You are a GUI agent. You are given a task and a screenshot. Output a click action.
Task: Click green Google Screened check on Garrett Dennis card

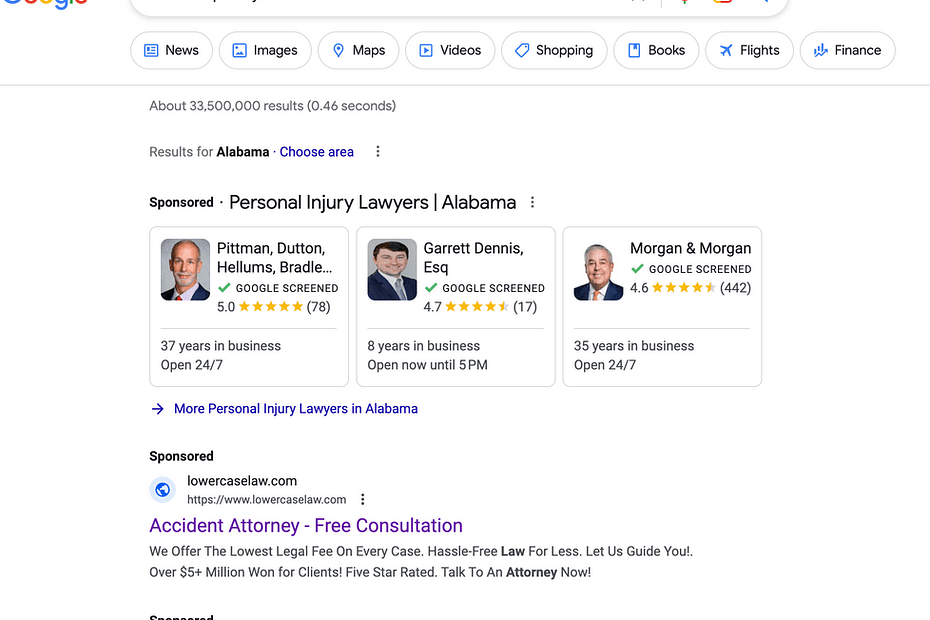[431, 288]
